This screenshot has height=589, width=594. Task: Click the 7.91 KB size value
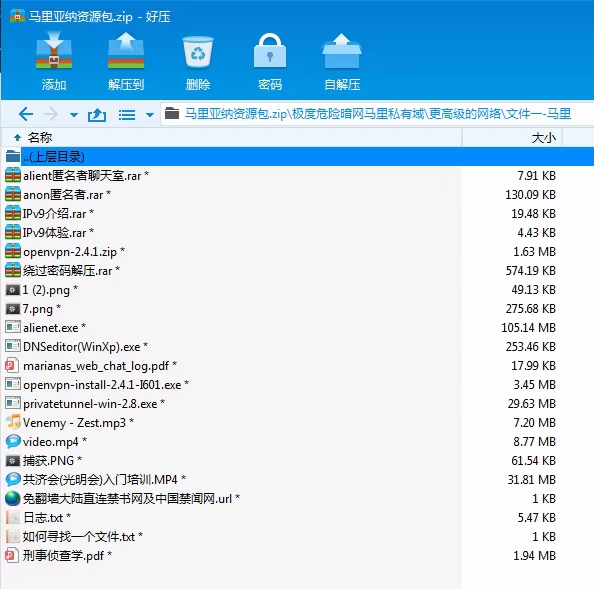tap(536, 176)
